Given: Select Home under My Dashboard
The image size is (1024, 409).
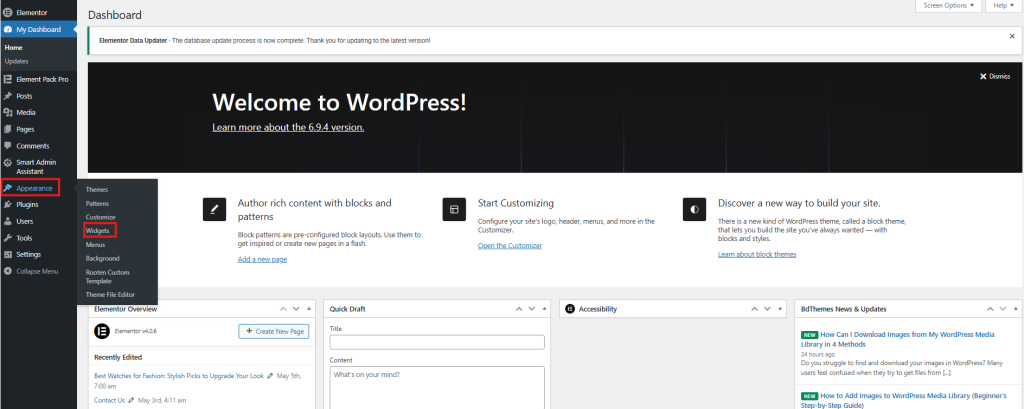Looking at the screenshot, I should [x=14, y=48].
